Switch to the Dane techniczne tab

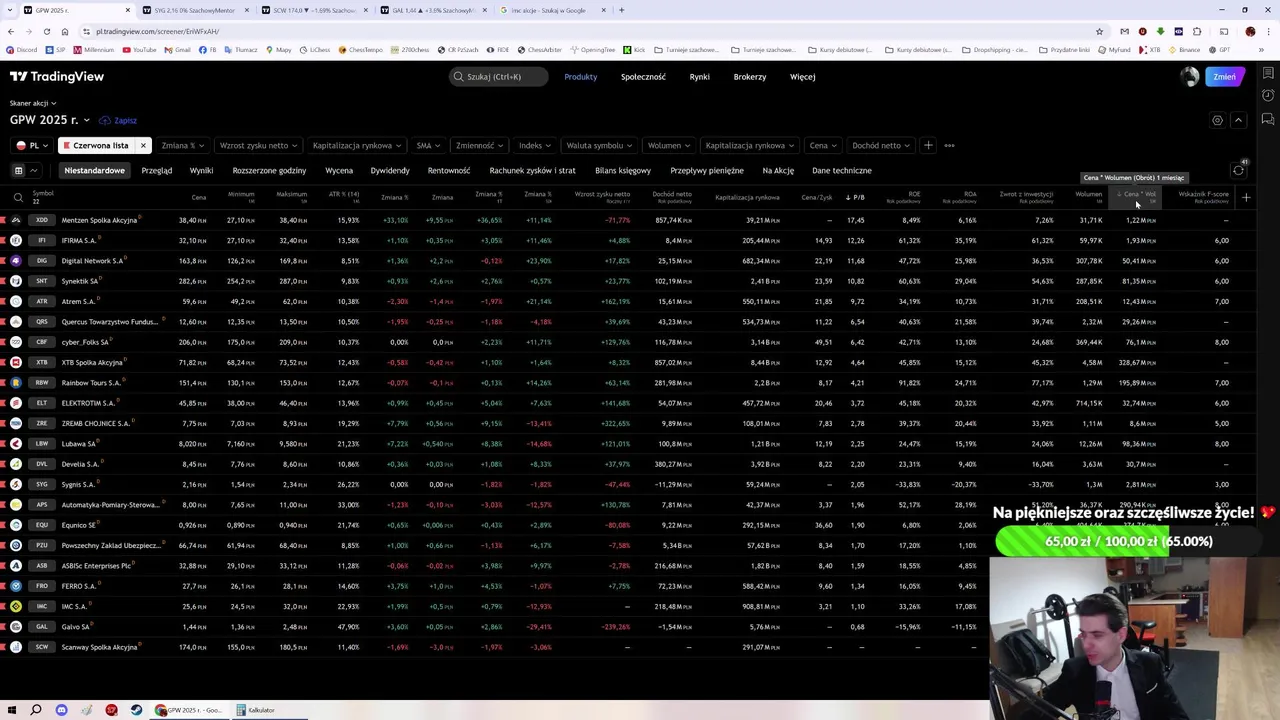(842, 170)
